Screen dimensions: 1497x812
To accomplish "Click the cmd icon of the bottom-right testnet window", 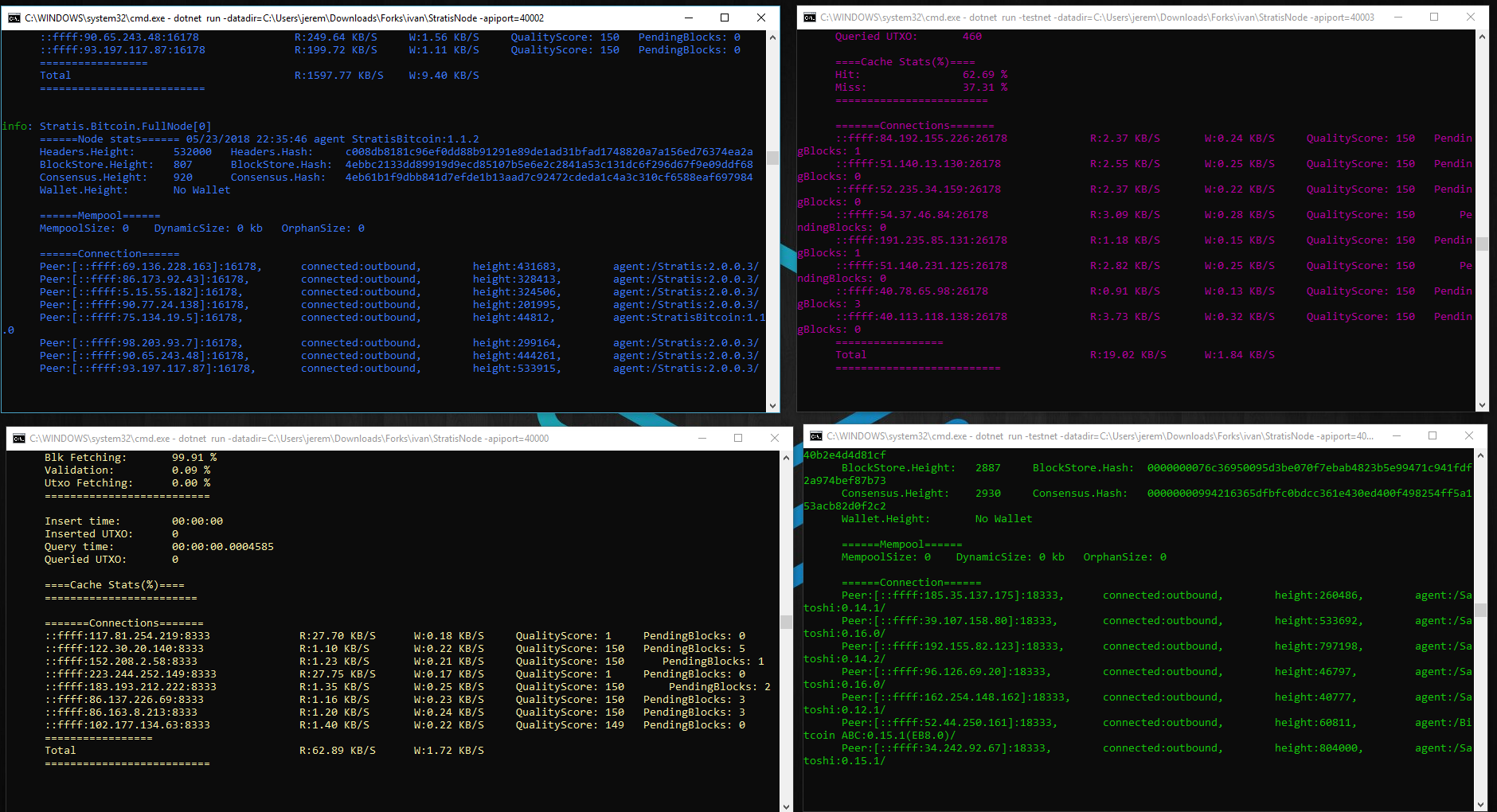I will [x=815, y=435].
